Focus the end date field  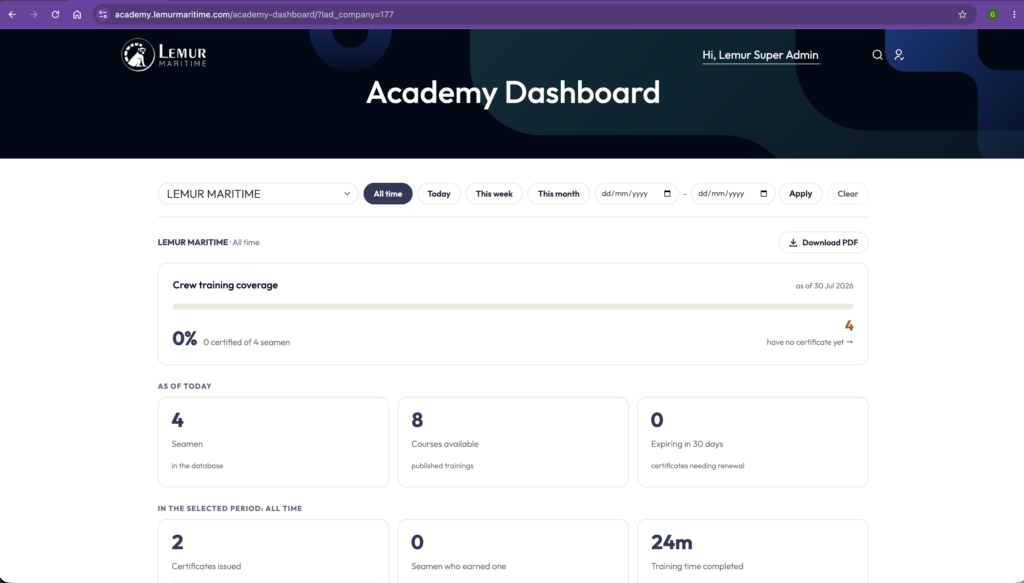pyautogui.click(x=733, y=194)
